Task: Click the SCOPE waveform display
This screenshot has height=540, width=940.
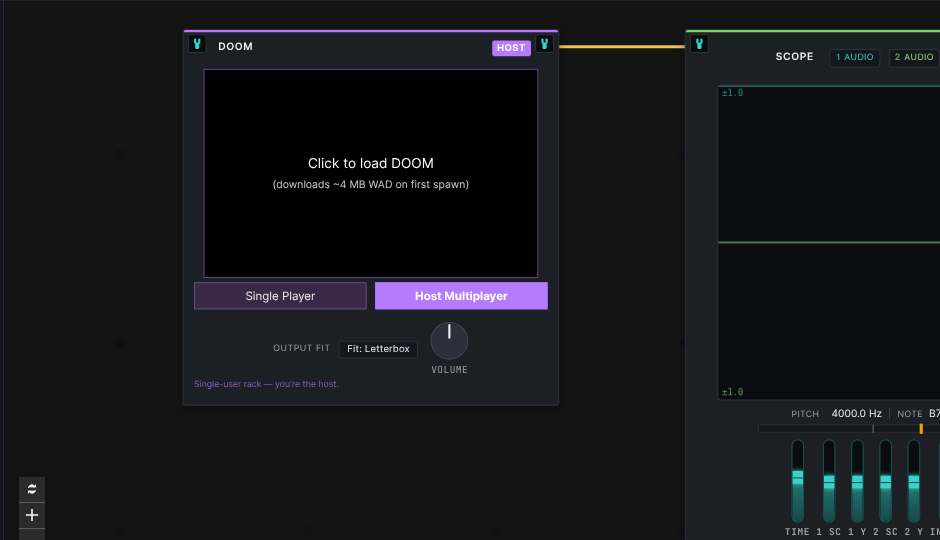Action: 829,242
